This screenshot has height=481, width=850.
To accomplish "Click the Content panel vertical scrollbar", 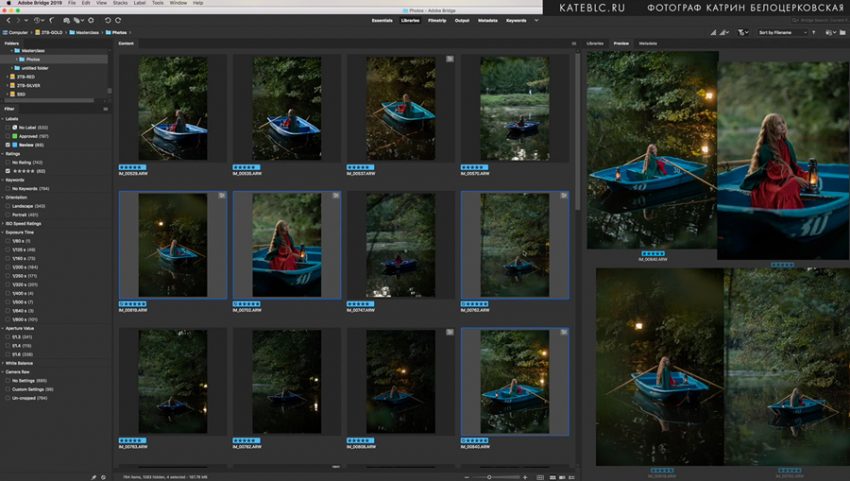I will point(578,130).
